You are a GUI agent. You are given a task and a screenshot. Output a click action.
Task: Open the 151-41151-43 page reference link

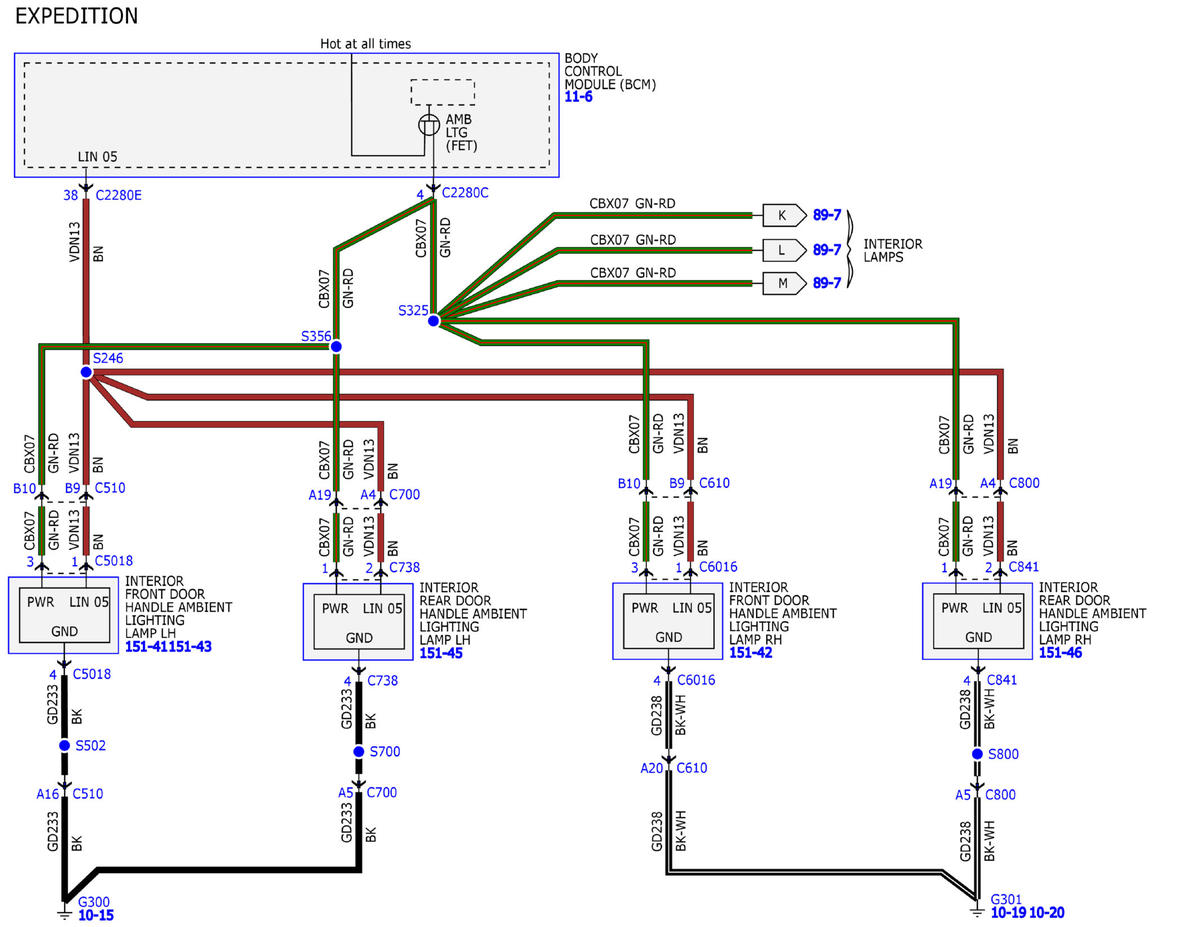pyautogui.click(x=169, y=647)
